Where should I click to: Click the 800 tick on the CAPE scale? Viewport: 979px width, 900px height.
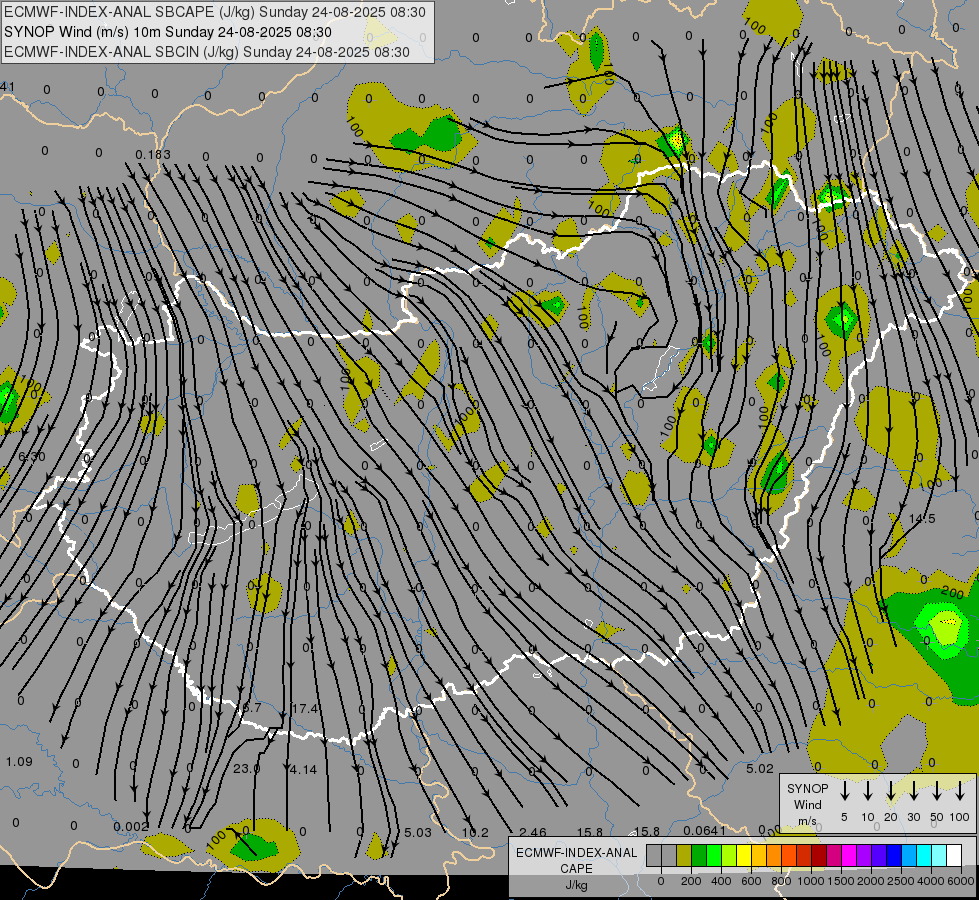coord(781,881)
